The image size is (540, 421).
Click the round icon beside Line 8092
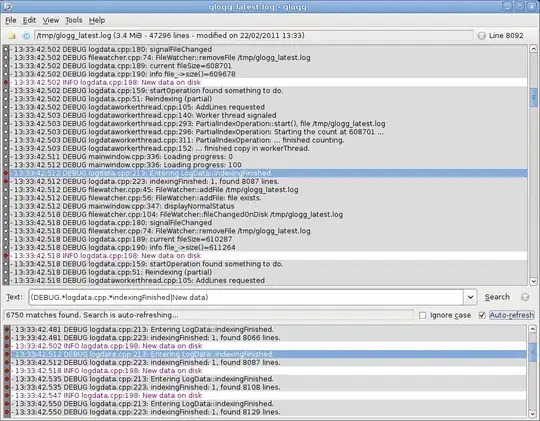[x=481, y=36]
